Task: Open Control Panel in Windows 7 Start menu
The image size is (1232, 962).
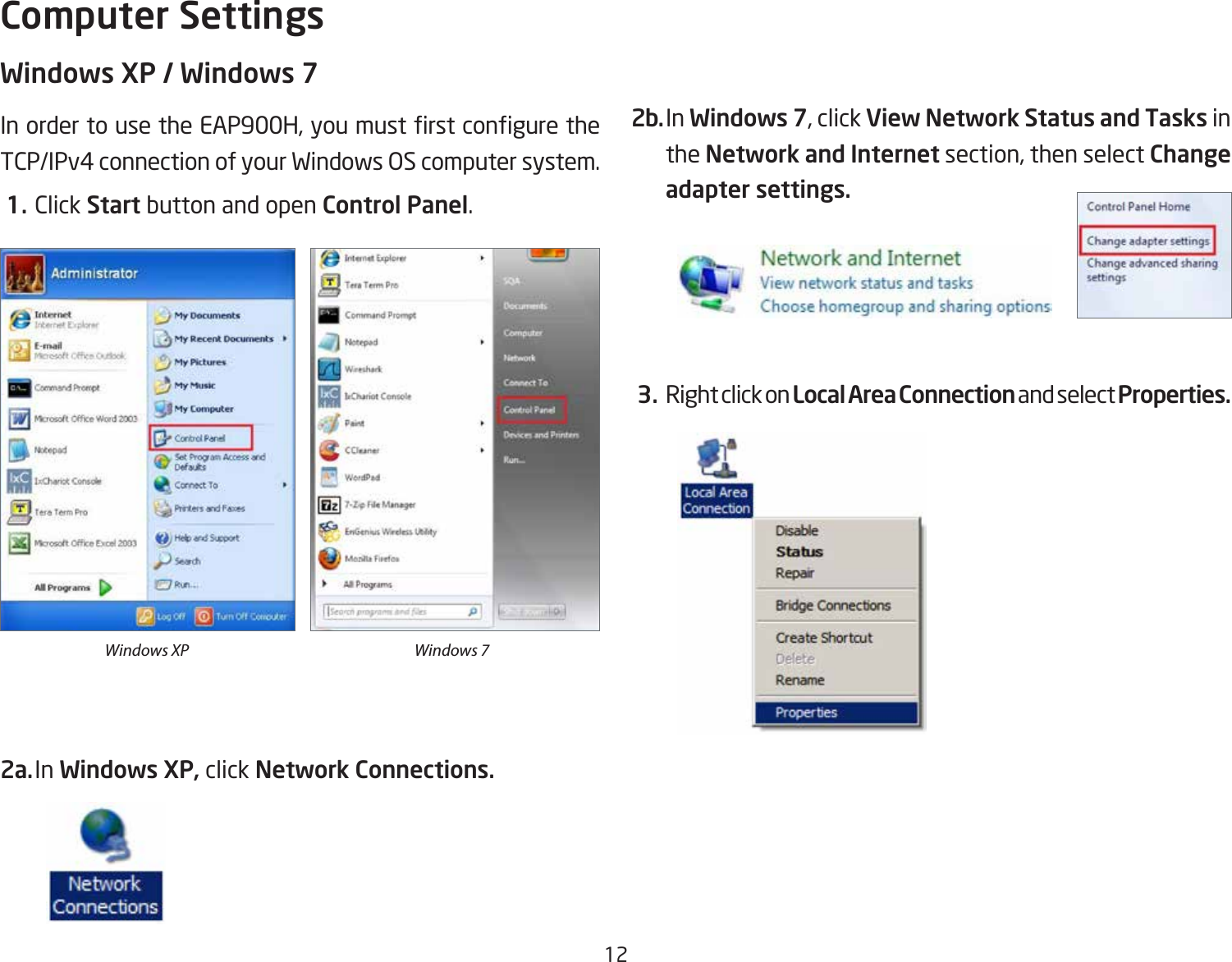Action: click(x=530, y=410)
